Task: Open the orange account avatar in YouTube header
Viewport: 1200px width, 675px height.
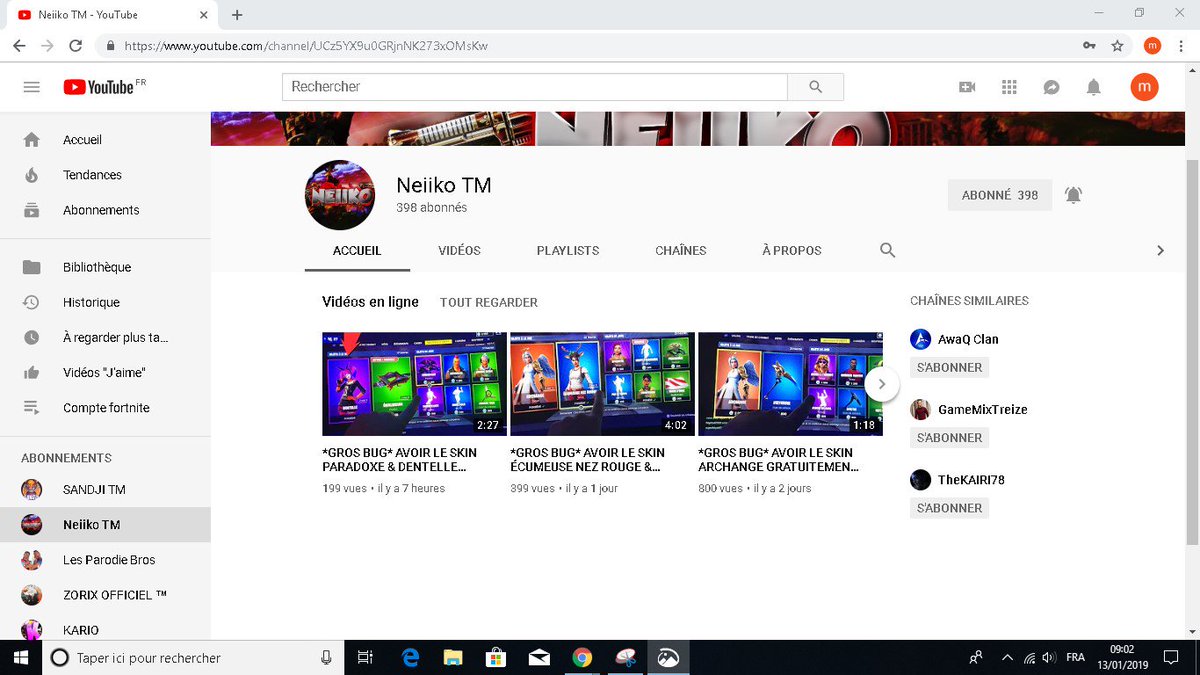Action: pos(1145,87)
